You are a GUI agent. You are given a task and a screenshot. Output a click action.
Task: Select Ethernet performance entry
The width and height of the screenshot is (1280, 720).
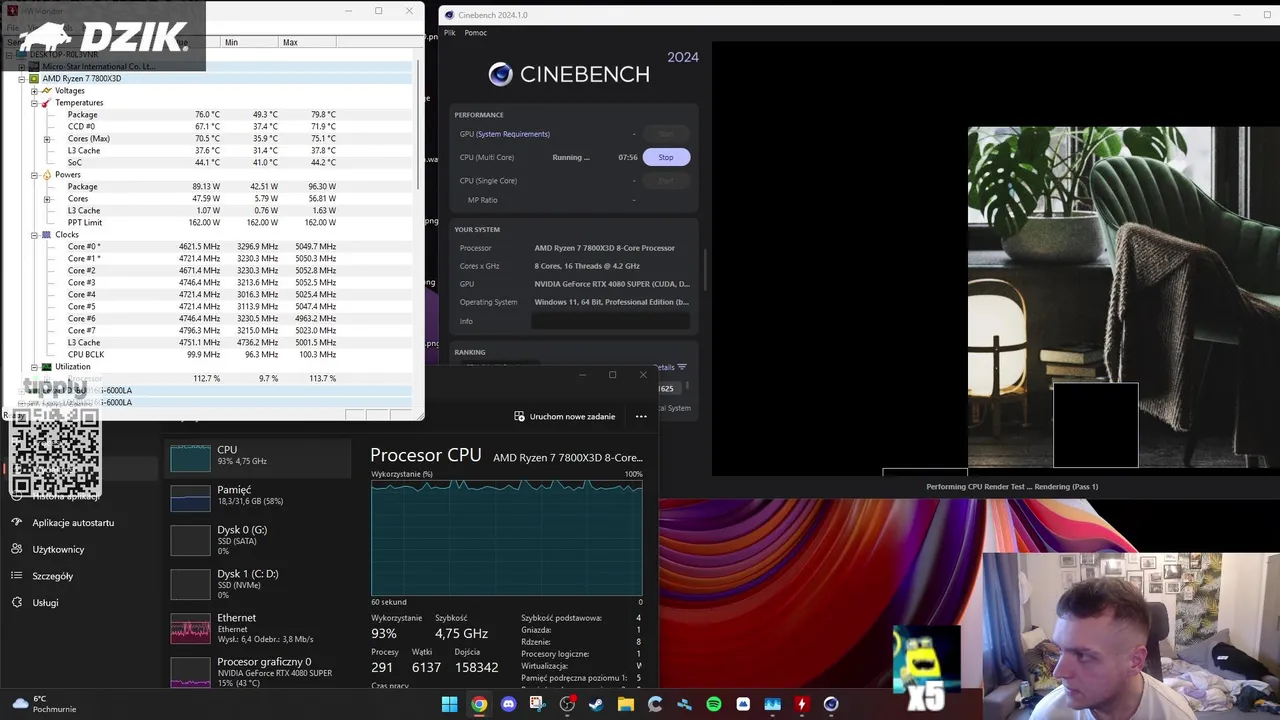[x=258, y=628]
